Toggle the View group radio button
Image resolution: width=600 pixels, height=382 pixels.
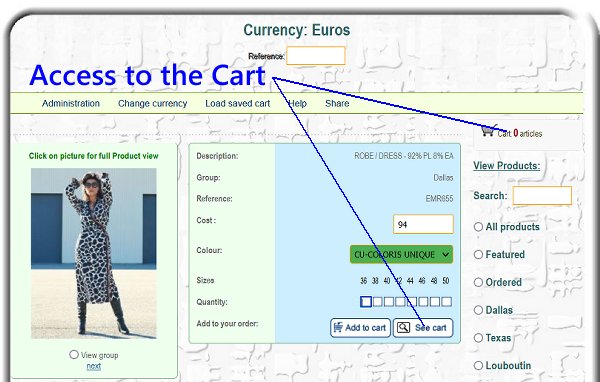pos(74,354)
